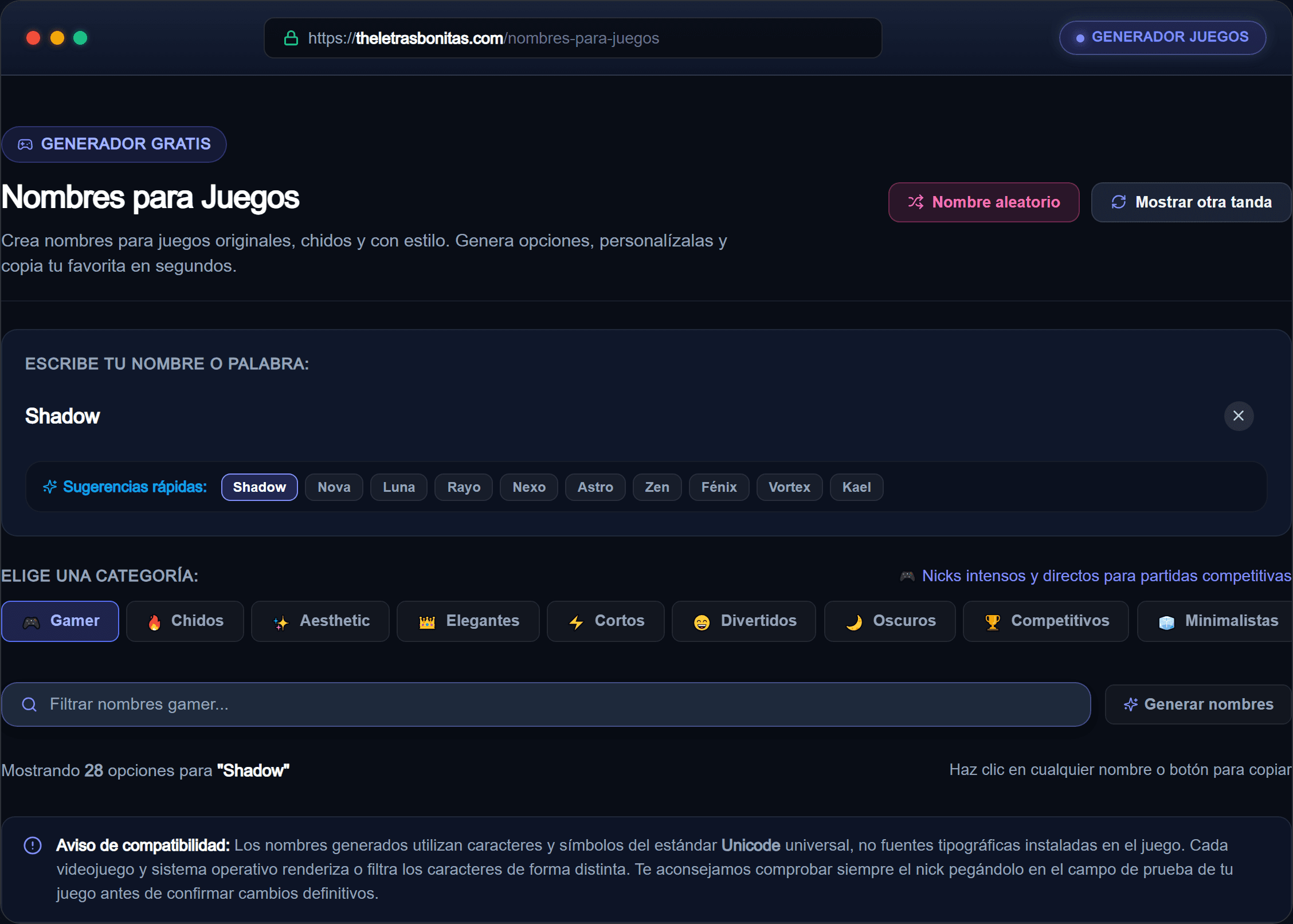Click the Filtrar nombres gamer search field
This screenshot has height=924, width=1293.
point(546,704)
